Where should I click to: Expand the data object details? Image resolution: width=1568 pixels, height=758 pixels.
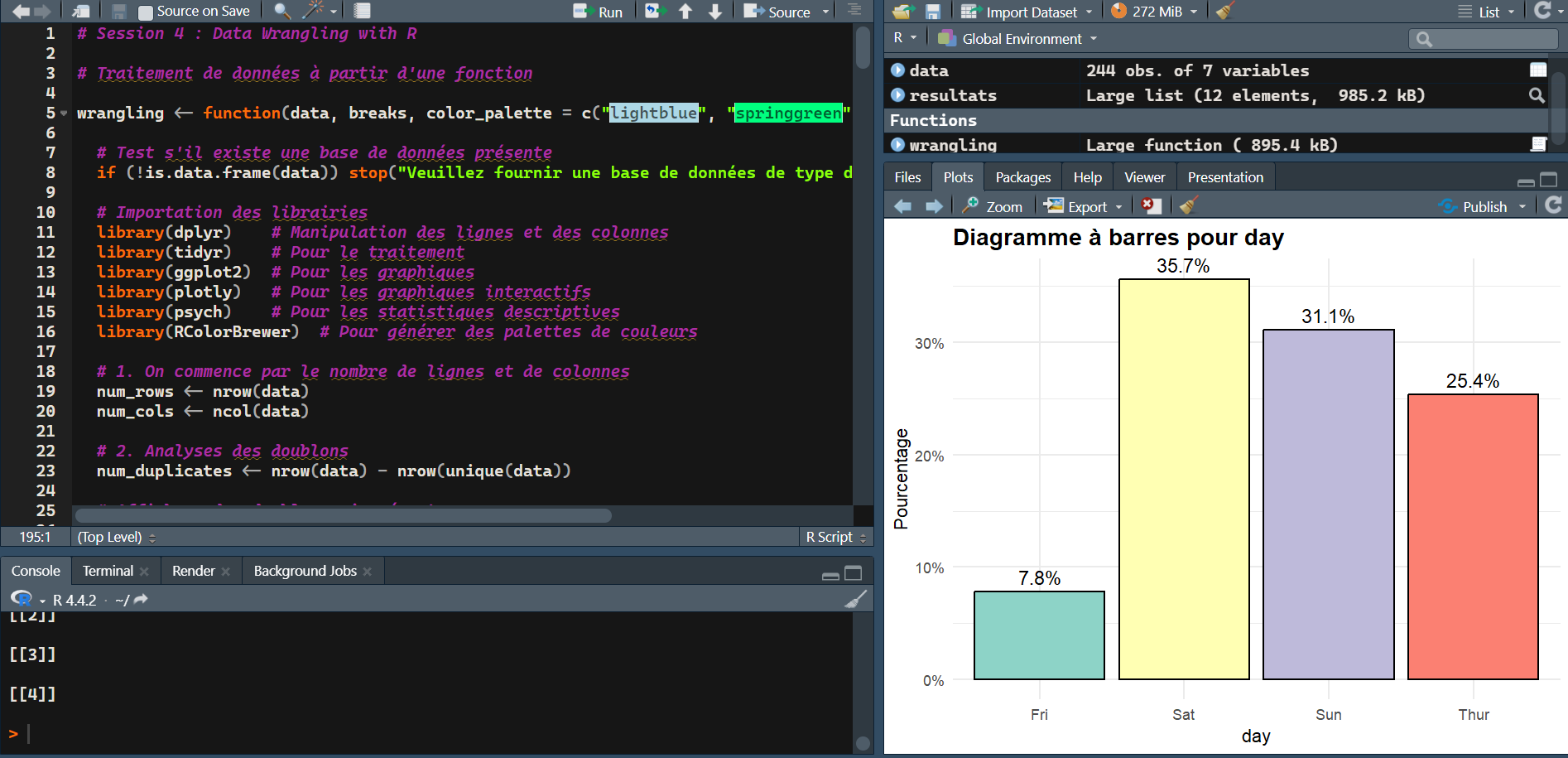tap(897, 70)
